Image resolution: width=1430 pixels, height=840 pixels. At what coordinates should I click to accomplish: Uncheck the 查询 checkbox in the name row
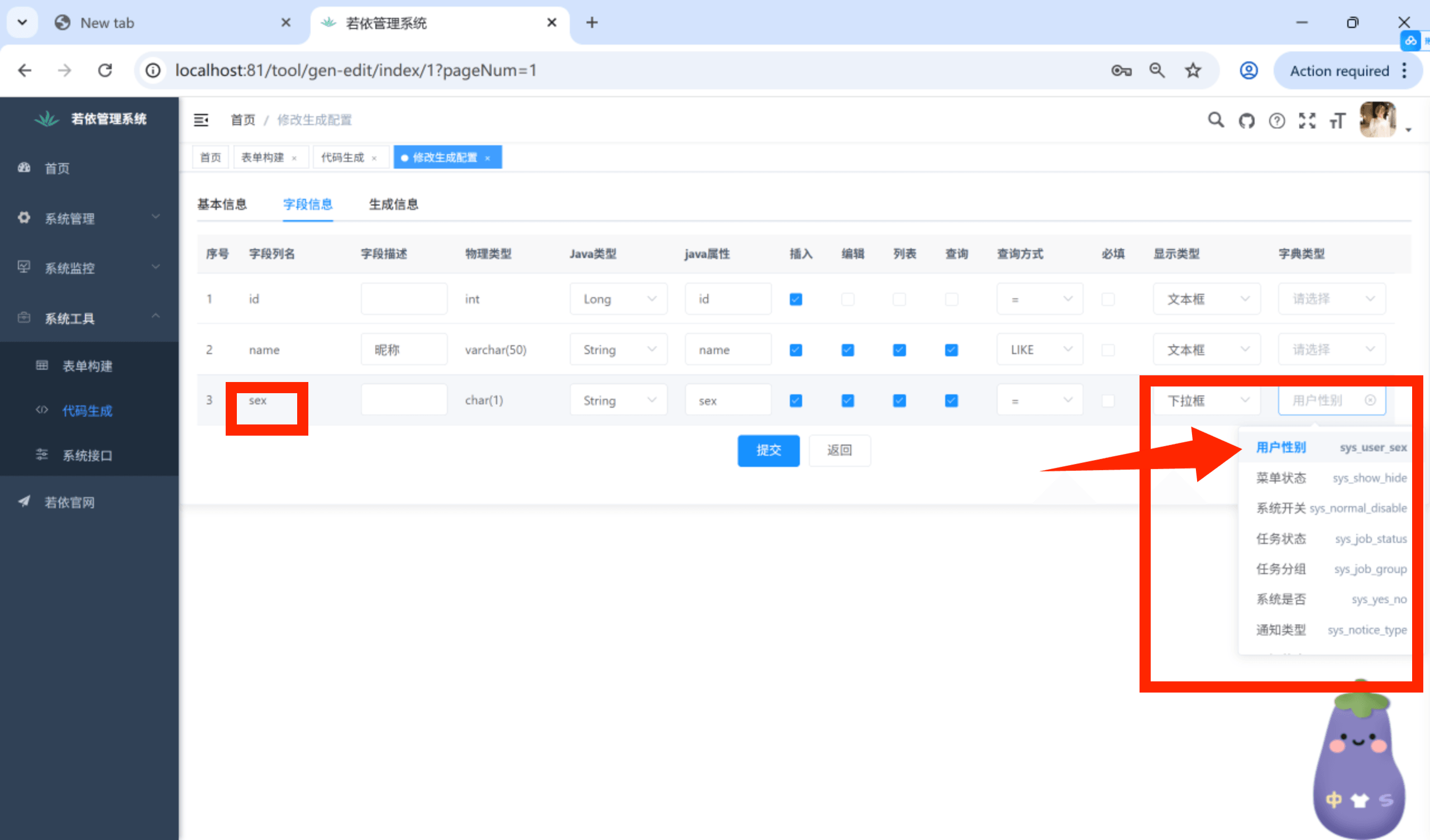click(952, 350)
